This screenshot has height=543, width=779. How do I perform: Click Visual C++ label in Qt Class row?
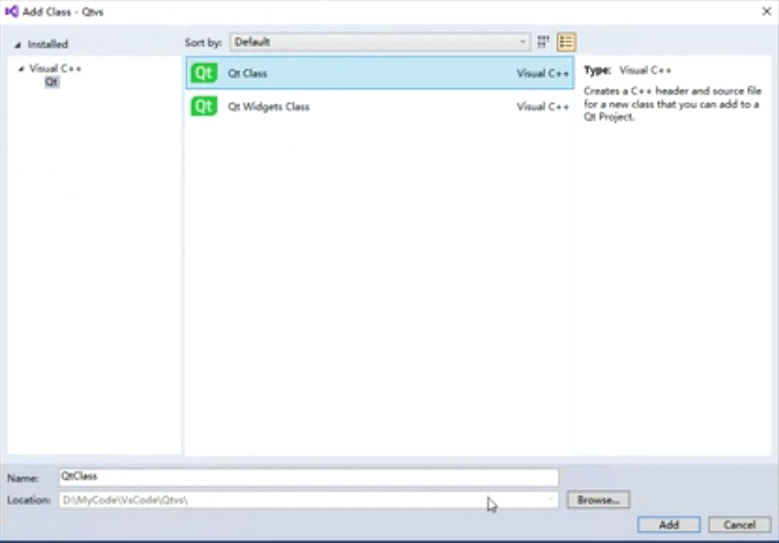(x=543, y=74)
